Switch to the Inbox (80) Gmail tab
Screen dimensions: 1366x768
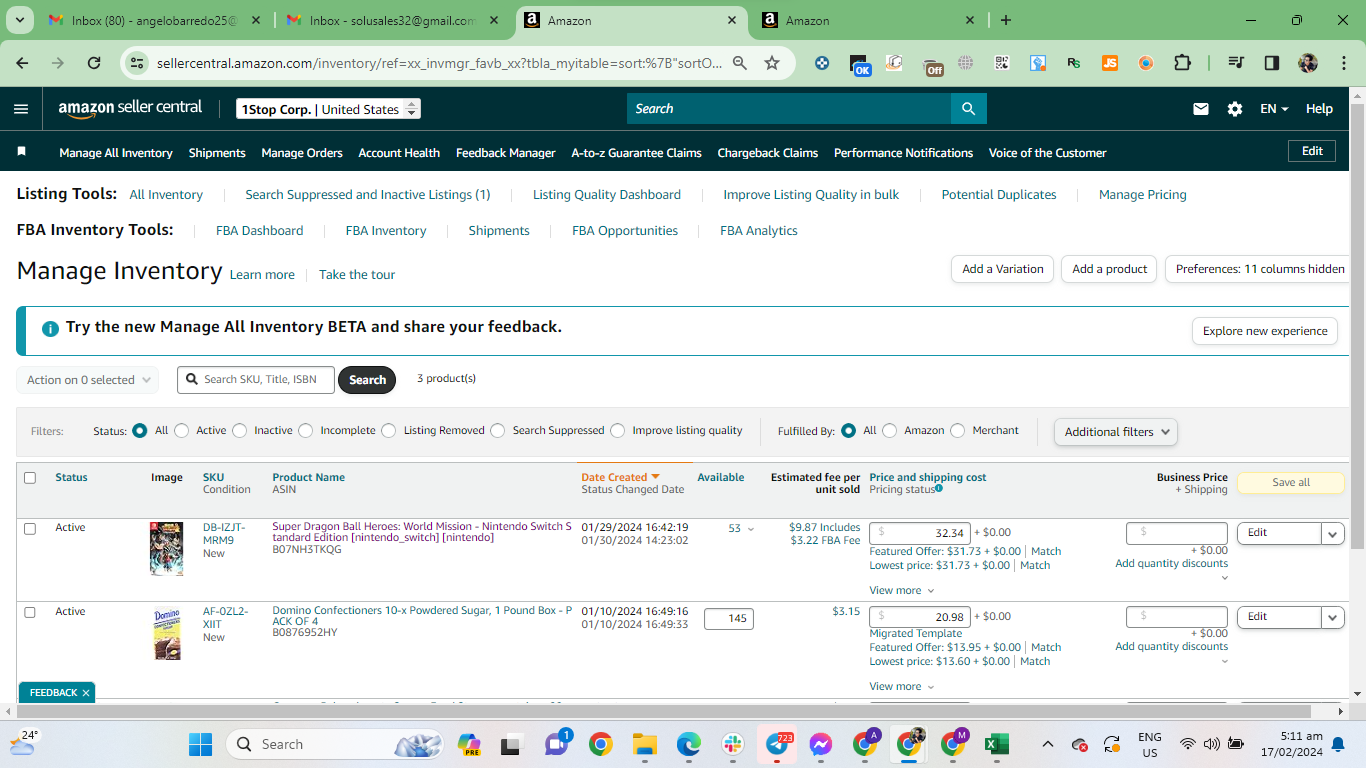click(155, 20)
